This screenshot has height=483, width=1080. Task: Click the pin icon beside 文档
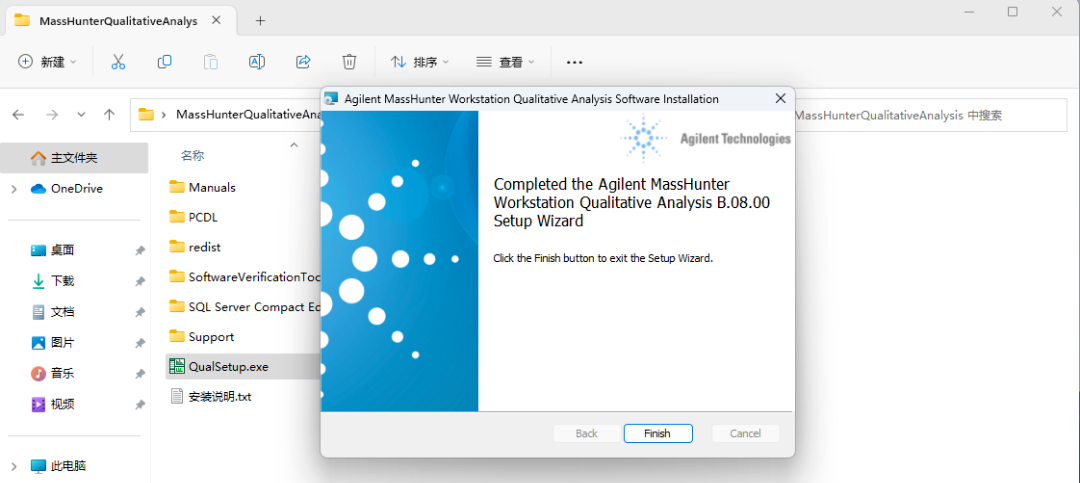pos(140,313)
